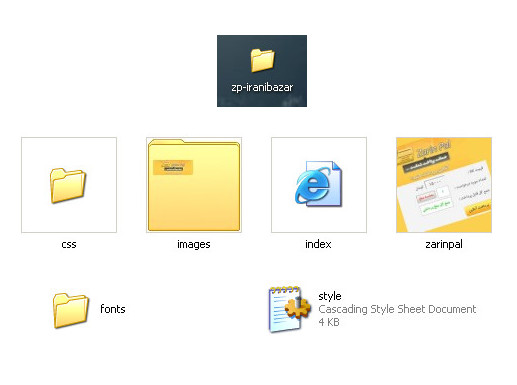Select the style stylesheet notepad icon
The width and height of the screenshot is (517, 385).
[289, 309]
